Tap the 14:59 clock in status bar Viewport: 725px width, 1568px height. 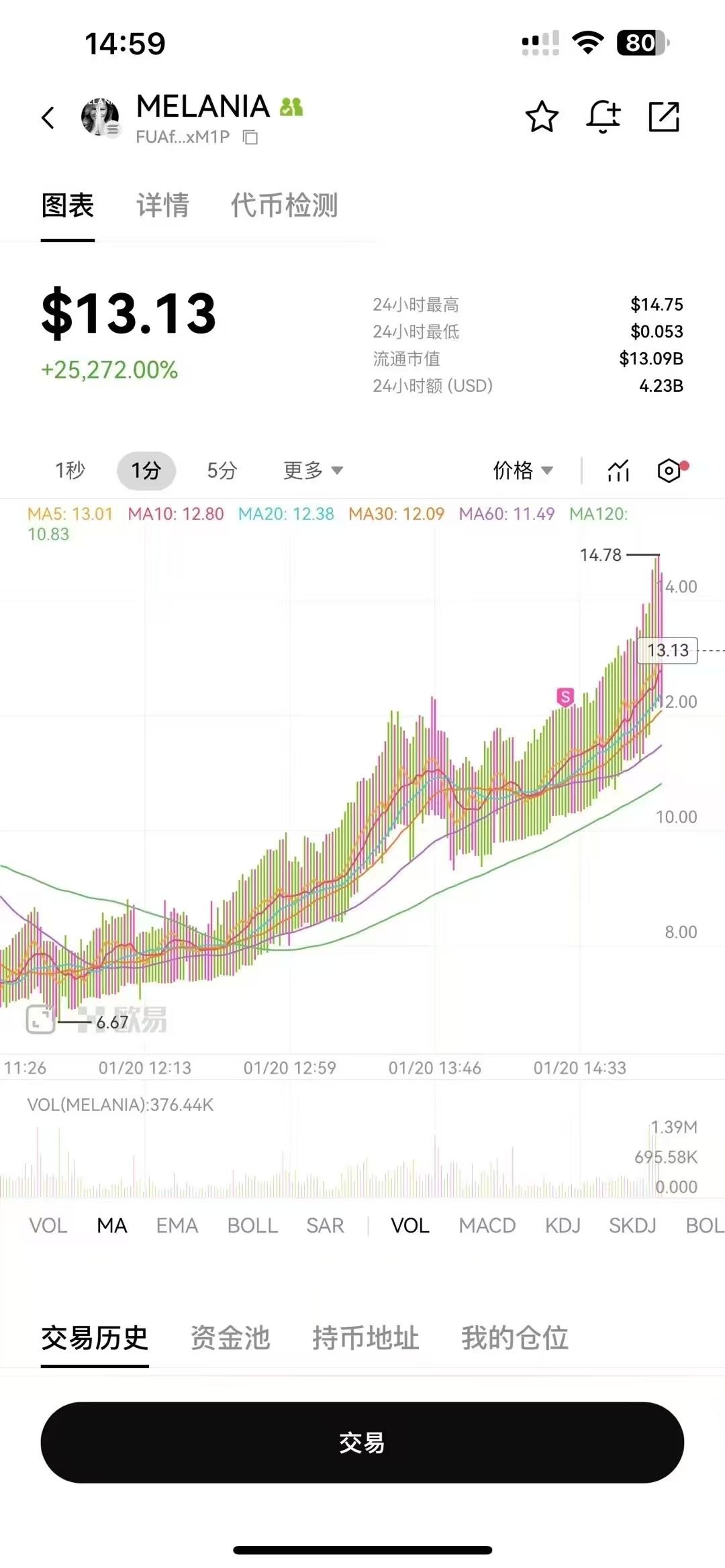click(x=125, y=44)
